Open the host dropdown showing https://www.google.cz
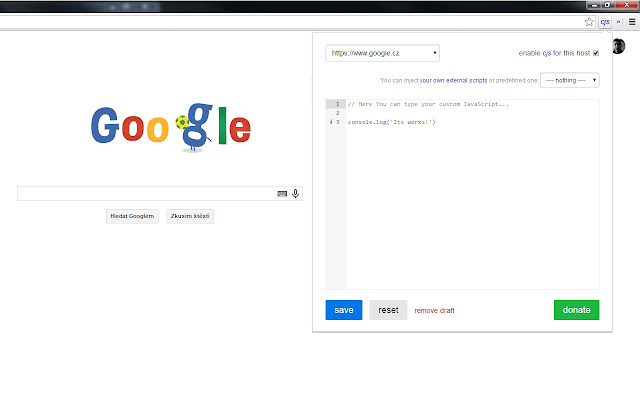The image size is (640, 400). pos(382,53)
